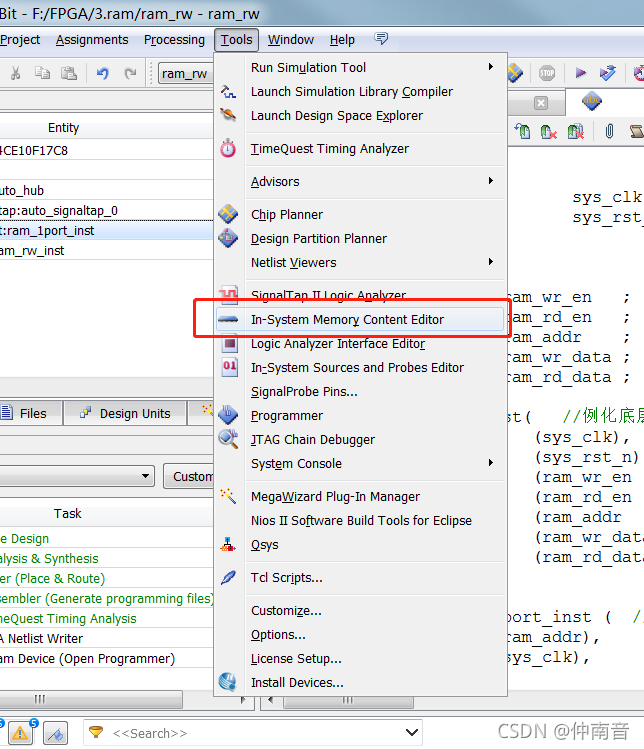Open the Tools menu
This screenshot has height=749, width=644.
[x=236, y=40]
